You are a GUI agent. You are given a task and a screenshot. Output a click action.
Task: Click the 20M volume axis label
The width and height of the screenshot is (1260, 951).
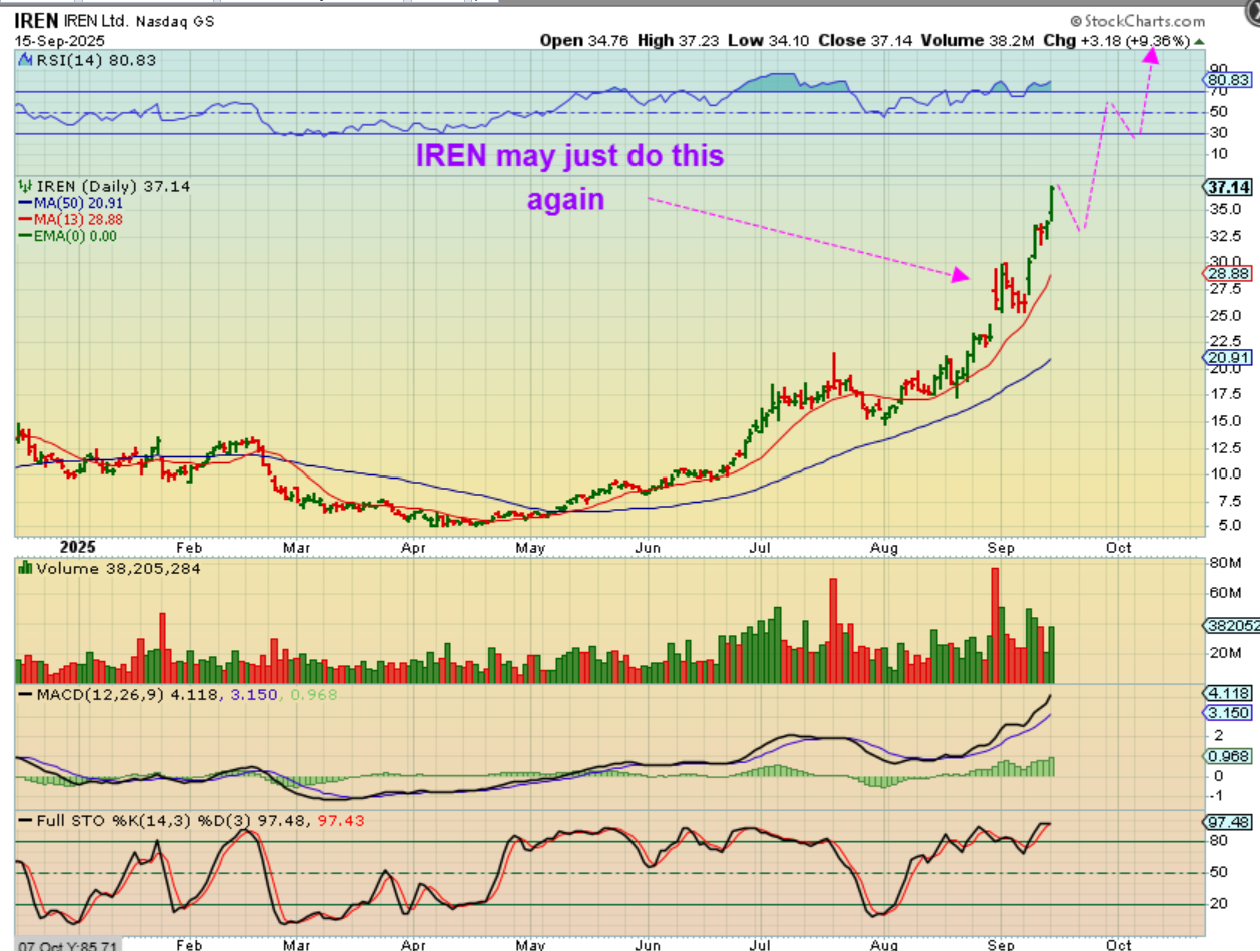point(1223,653)
